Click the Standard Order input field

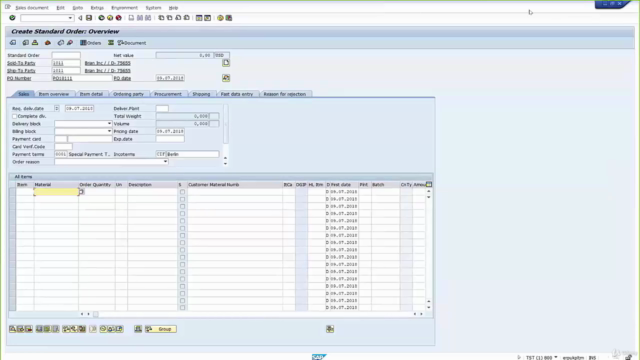click(x=66, y=55)
